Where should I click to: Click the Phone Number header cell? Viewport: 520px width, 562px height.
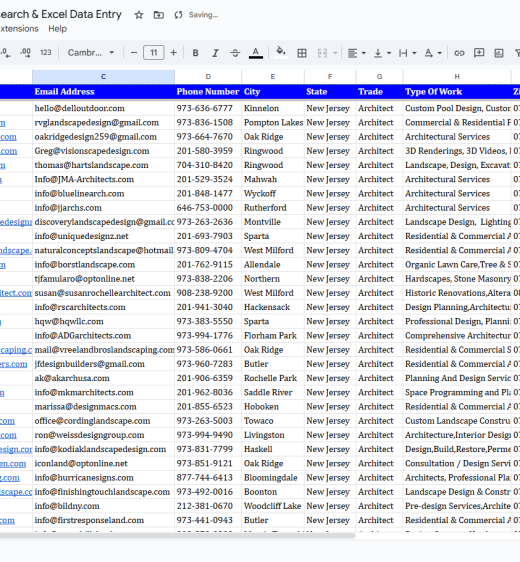208,92
